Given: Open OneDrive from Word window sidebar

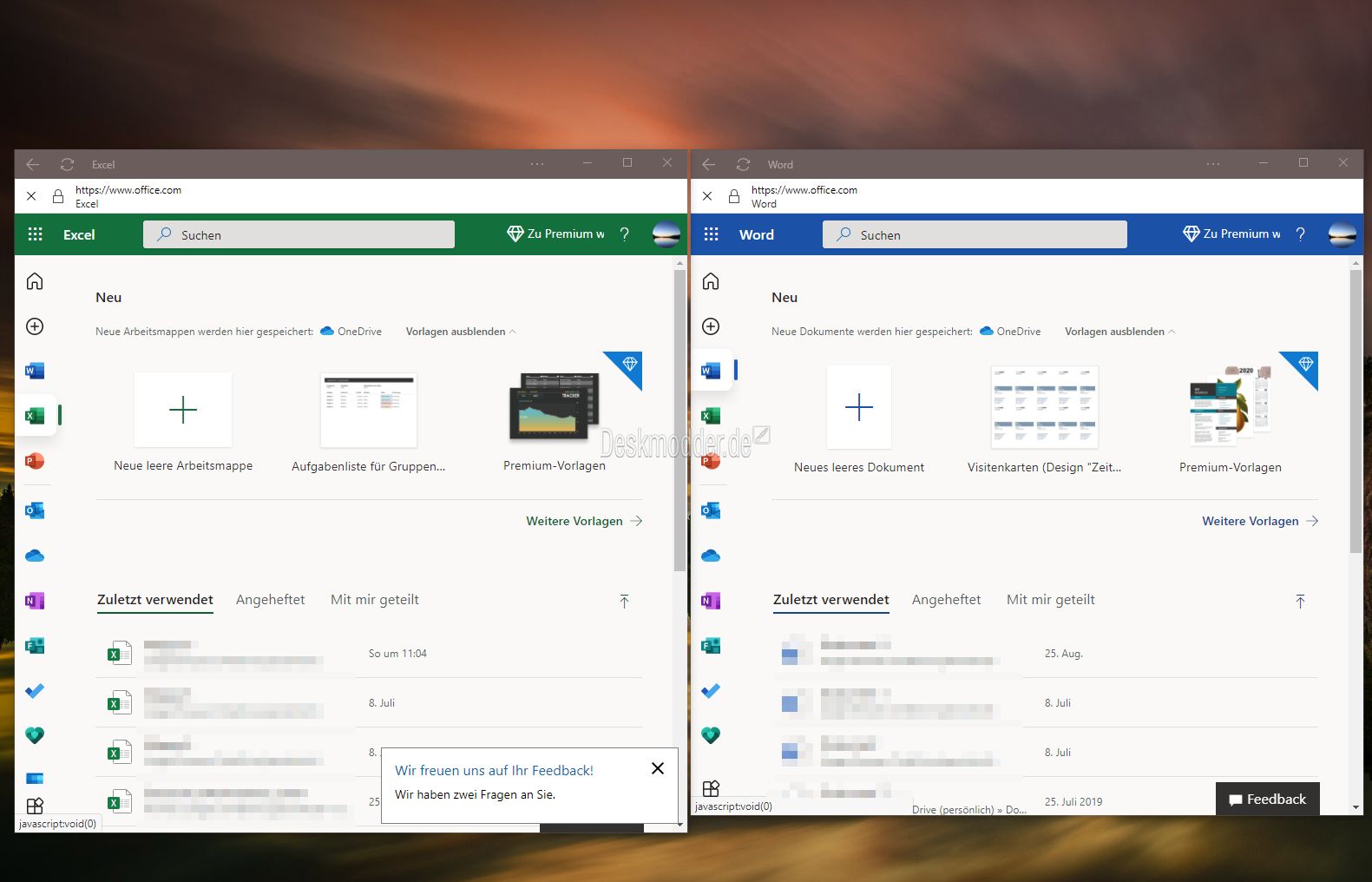Looking at the screenshot, I should tap(711, 556).
